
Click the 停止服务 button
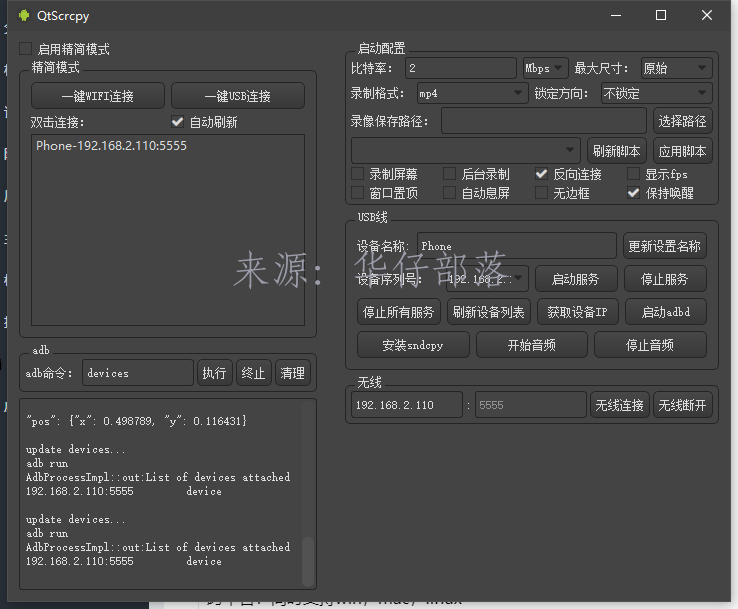(665, 279)
